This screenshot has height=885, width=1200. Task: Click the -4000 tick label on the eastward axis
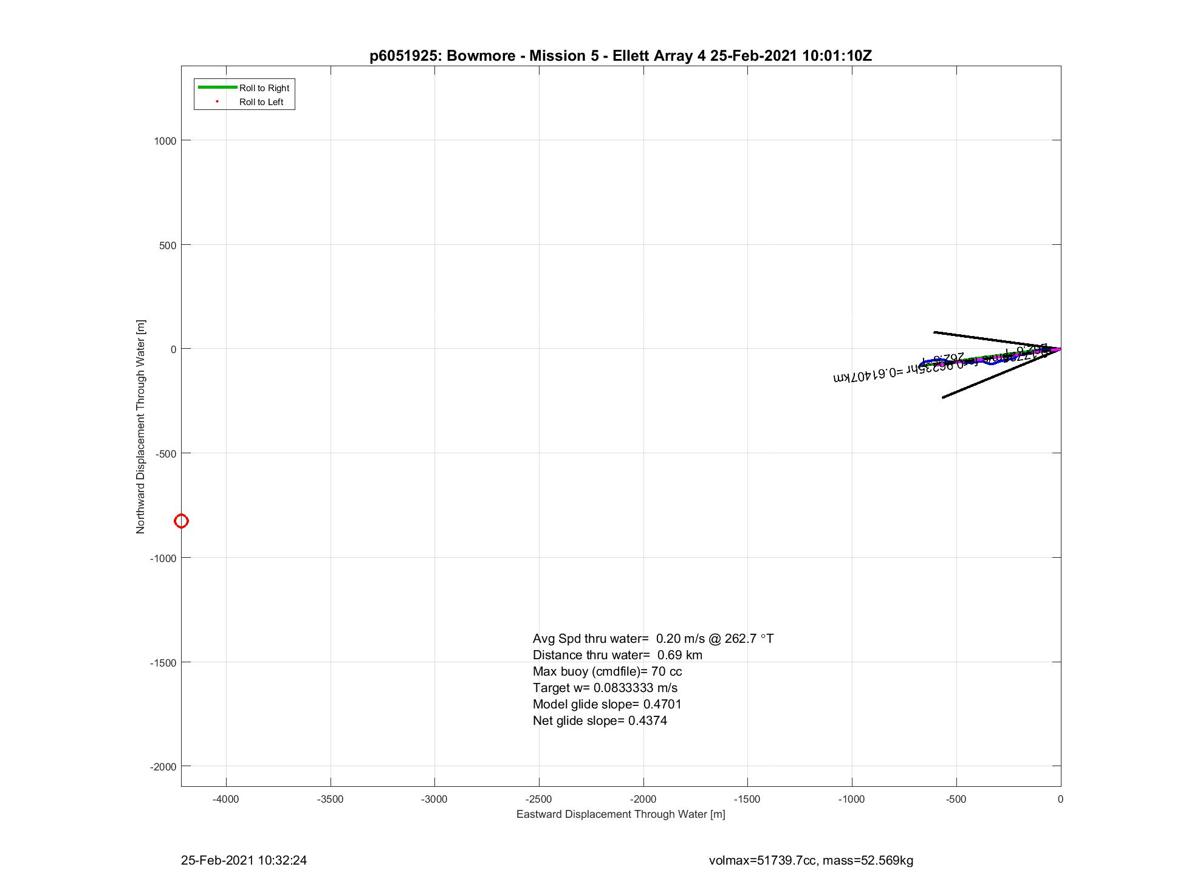(x=226, y=799)
